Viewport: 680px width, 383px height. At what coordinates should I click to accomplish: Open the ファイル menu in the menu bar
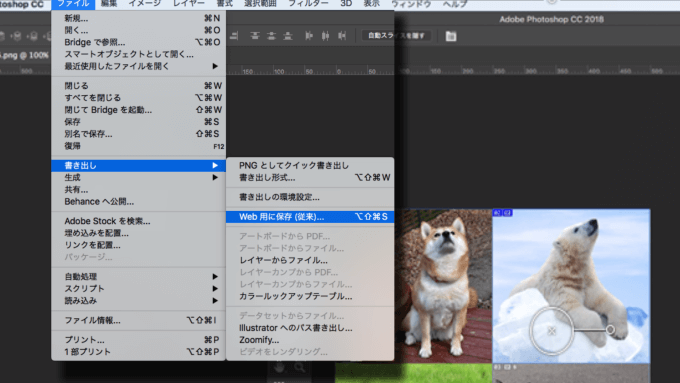(73, 4)
